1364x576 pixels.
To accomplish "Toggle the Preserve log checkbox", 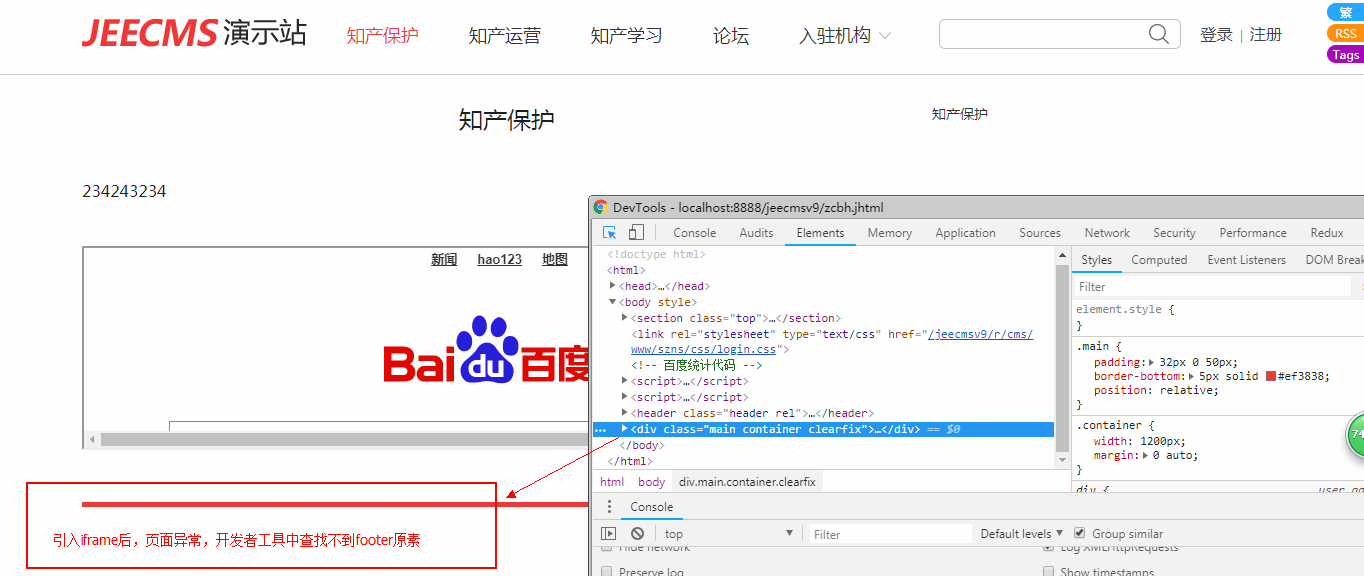I will tap(607, 572).
